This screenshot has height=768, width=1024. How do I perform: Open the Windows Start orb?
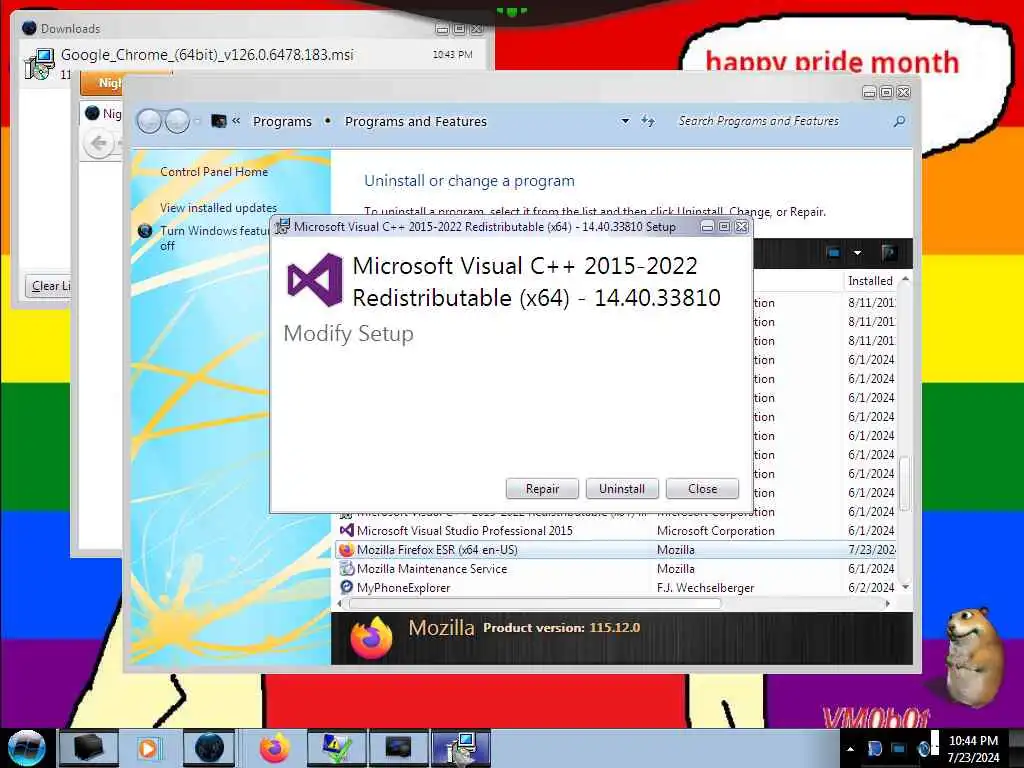(x=26, y=748)
